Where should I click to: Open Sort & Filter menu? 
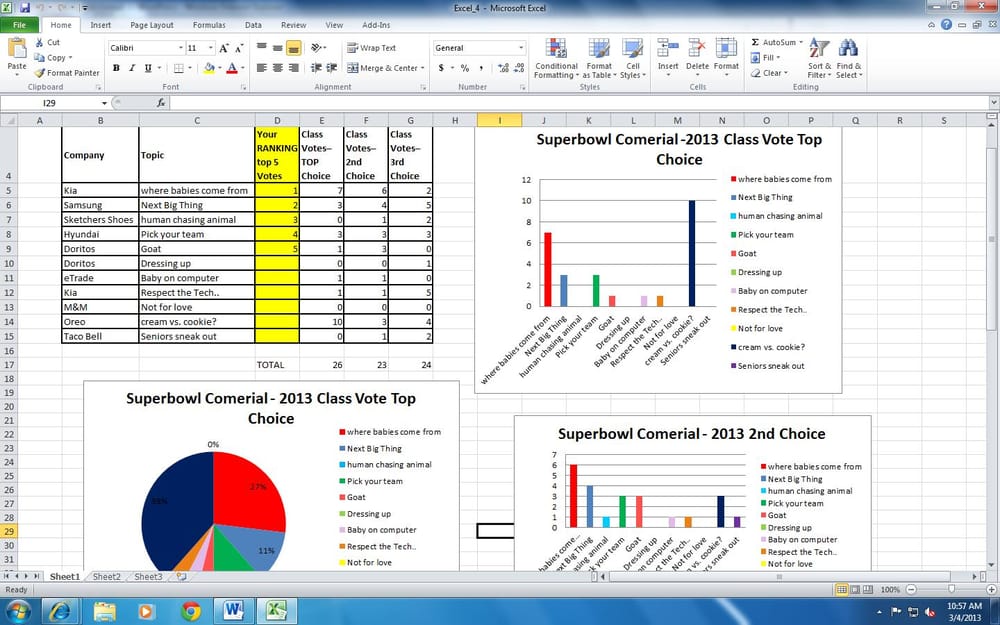point(819,58)
